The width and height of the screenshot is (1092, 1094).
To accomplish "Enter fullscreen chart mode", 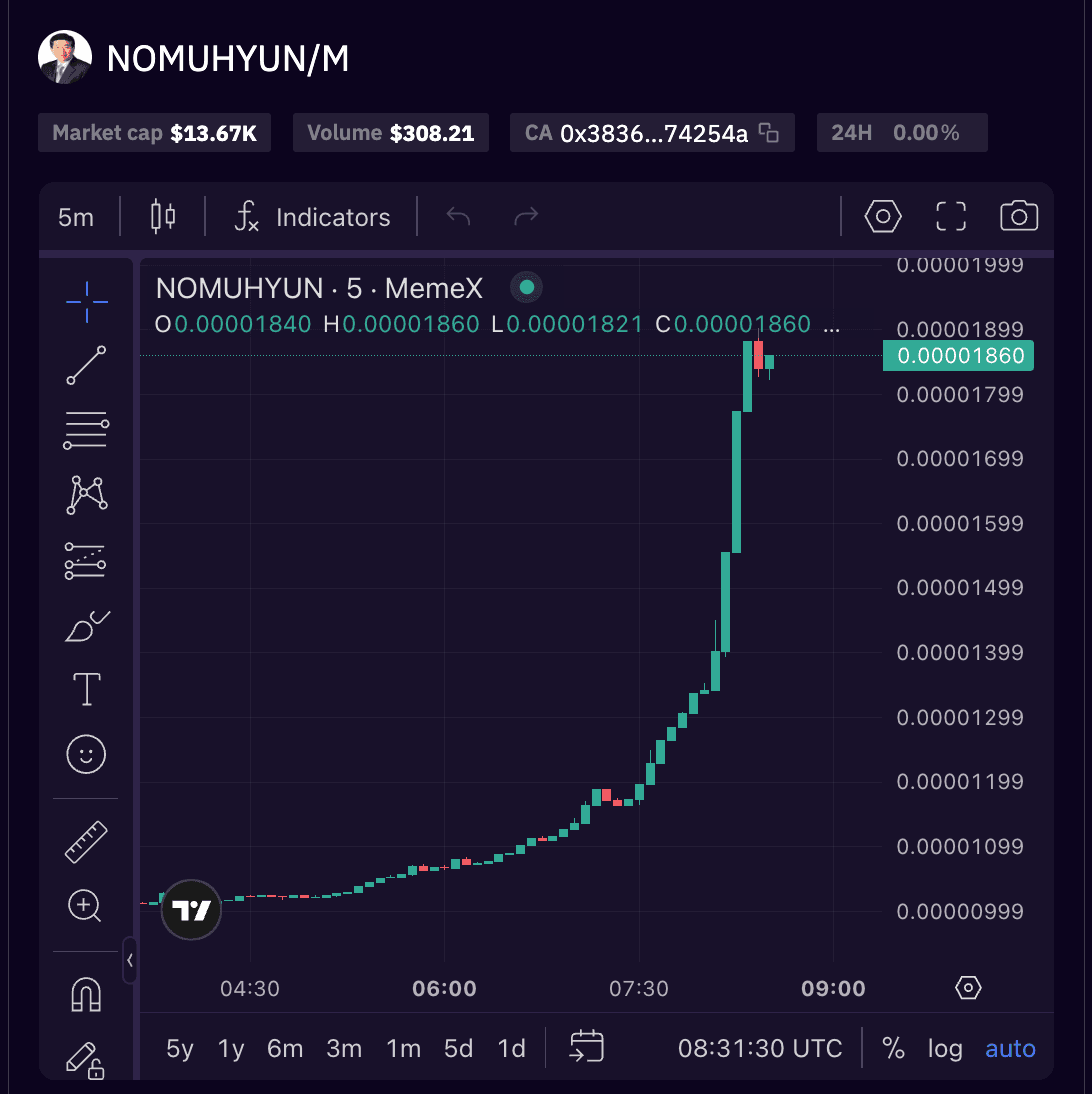I will (950, 217).
